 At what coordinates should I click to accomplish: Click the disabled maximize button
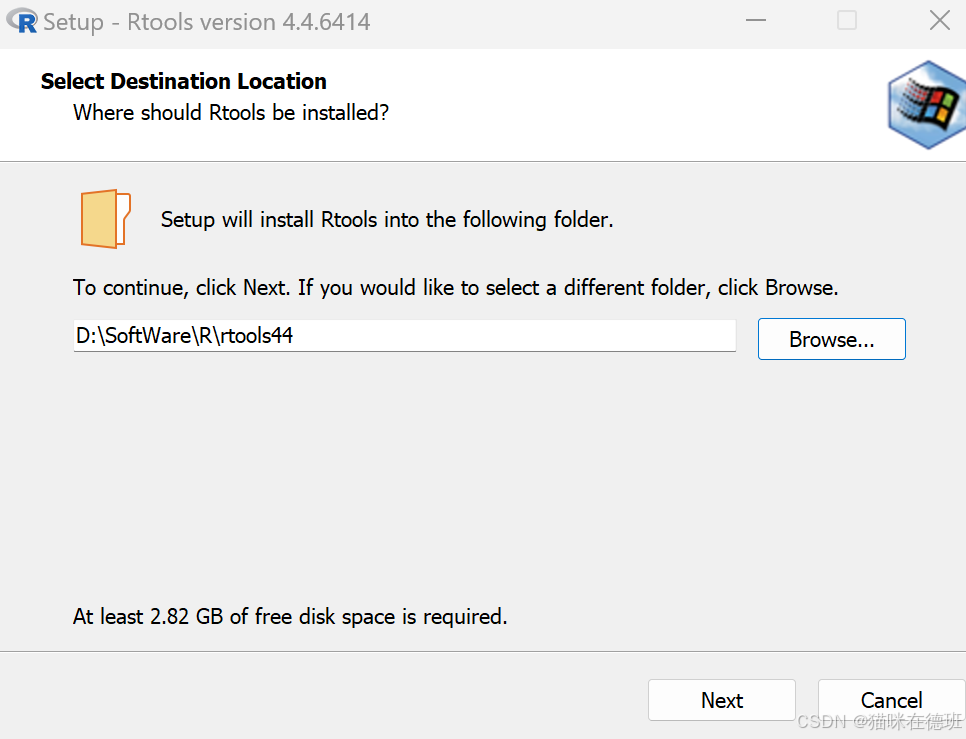tap(846, 20)
